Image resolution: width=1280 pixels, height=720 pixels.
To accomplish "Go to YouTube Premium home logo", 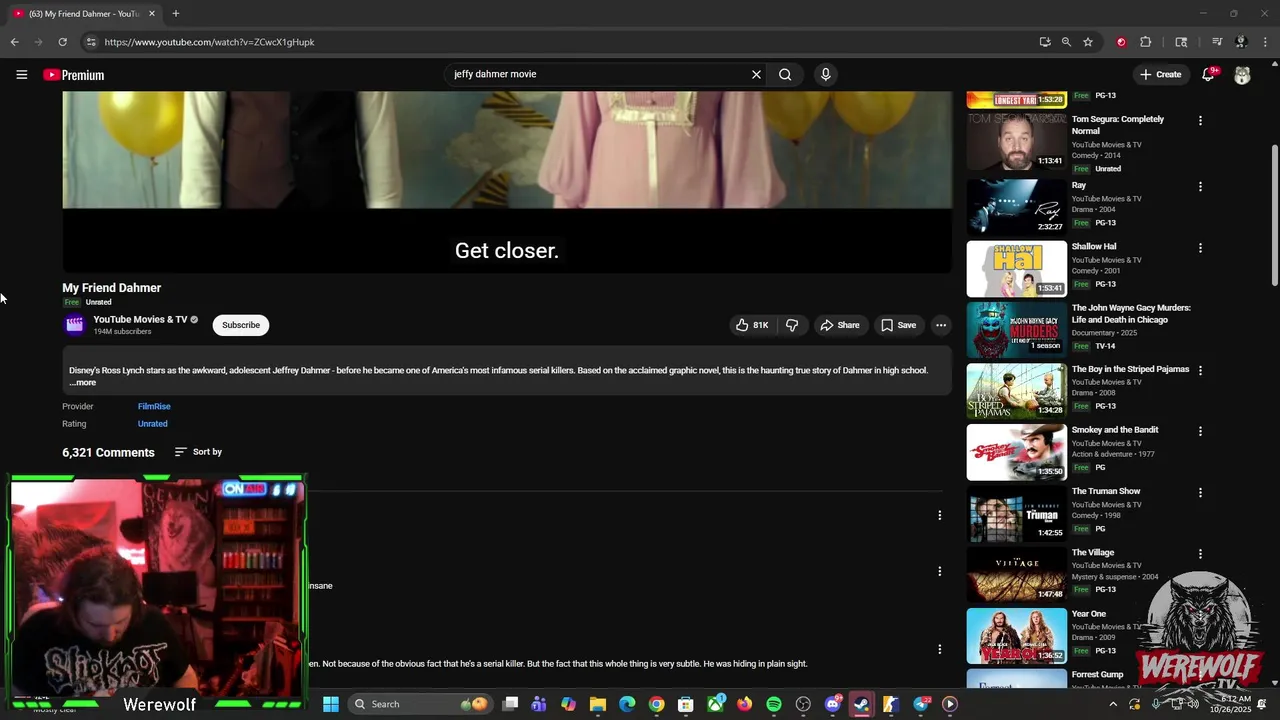I will (73, 75).
